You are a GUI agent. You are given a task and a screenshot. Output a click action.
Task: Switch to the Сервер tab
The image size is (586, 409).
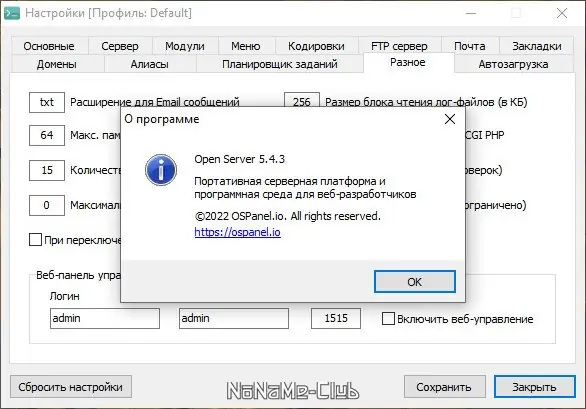click(x=120, y=46)
